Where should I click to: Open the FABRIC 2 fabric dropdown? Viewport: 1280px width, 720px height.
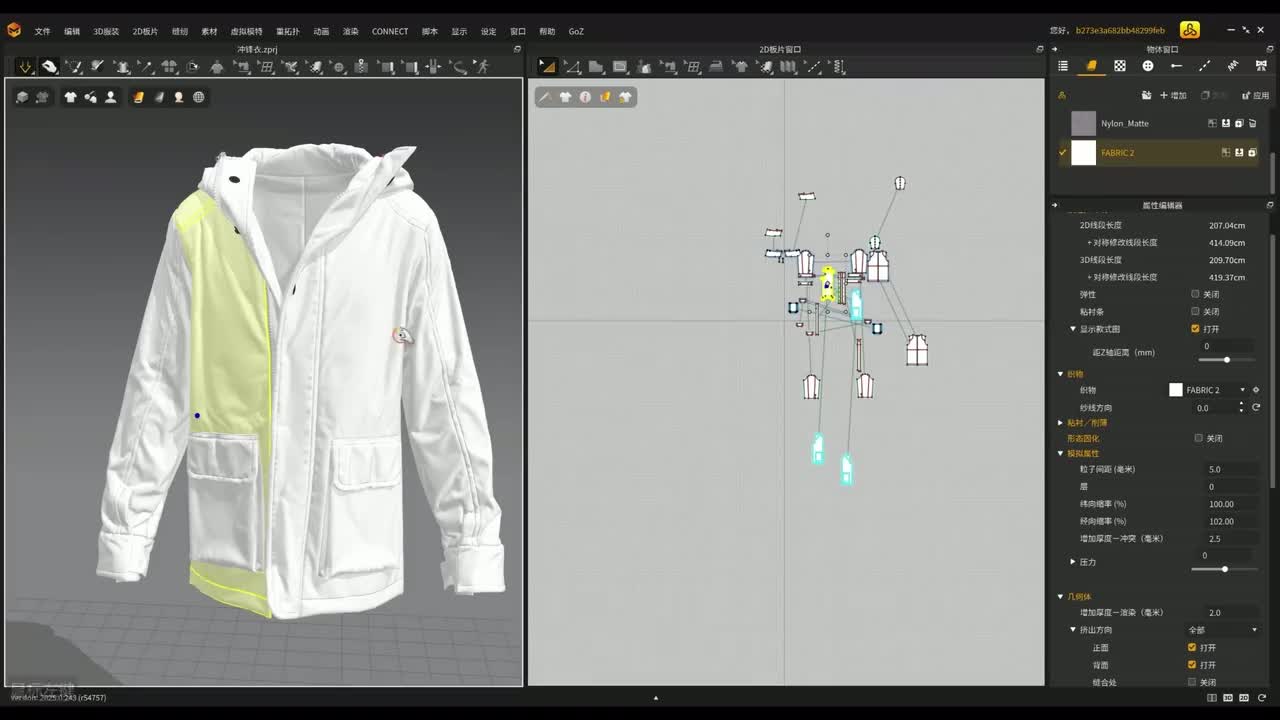pos(1242,390)
